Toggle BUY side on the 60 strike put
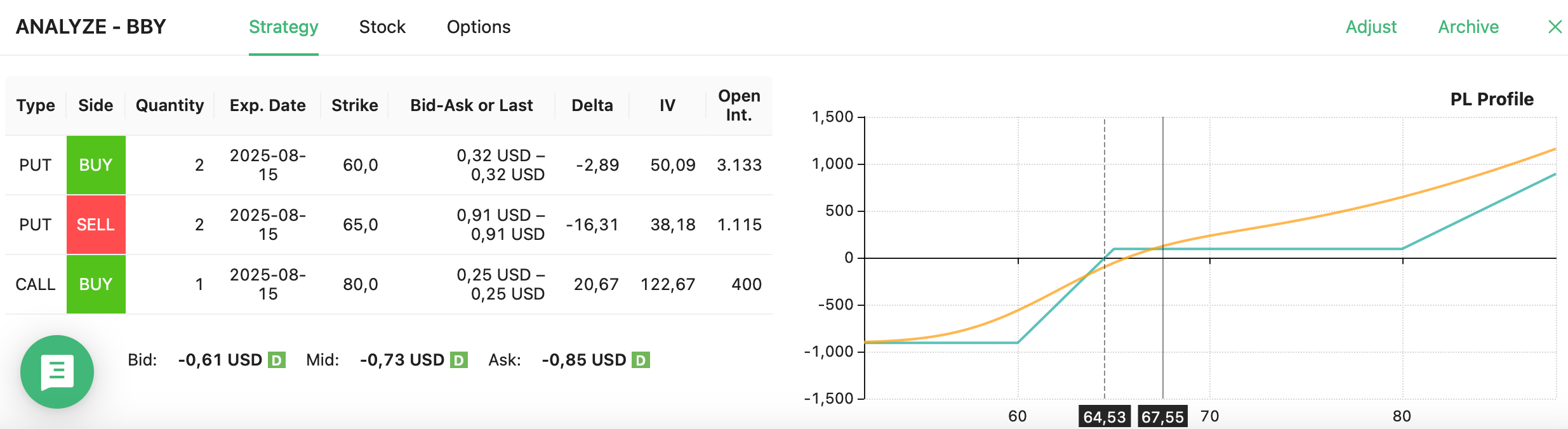 (x=96, y=164)
